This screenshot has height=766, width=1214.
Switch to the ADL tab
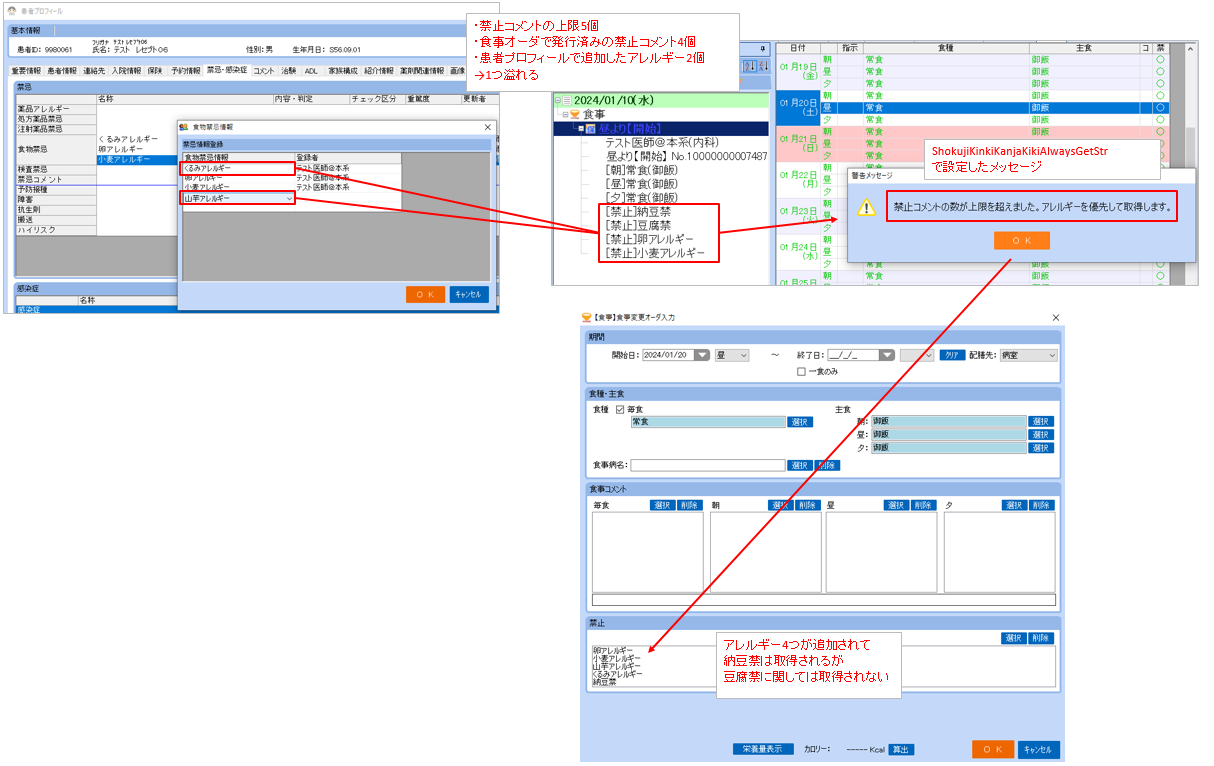pos(311,71)
